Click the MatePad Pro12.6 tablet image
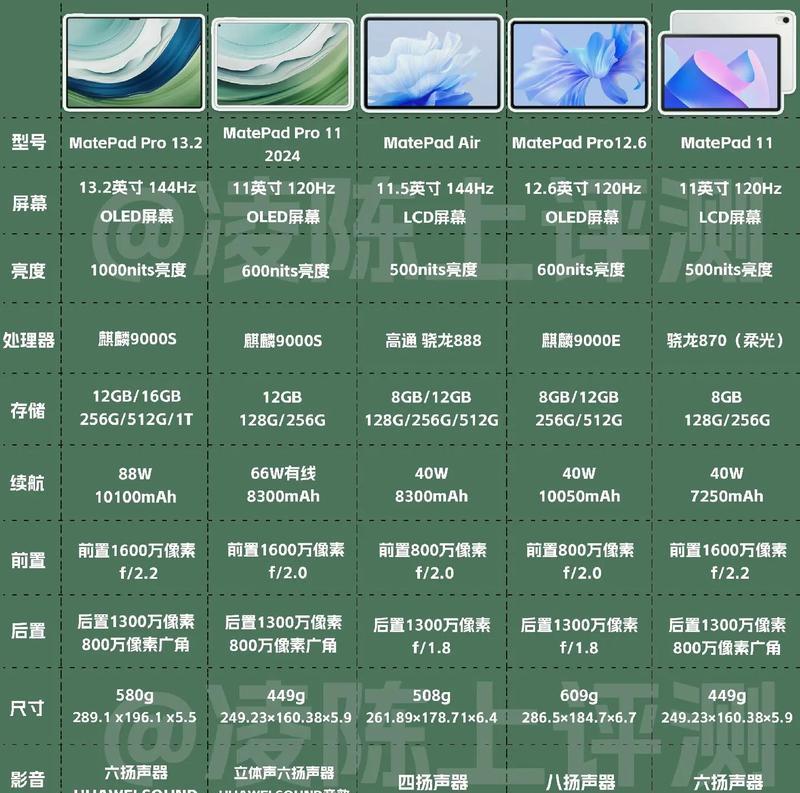 pyautogui.click(x=579, y=65)
